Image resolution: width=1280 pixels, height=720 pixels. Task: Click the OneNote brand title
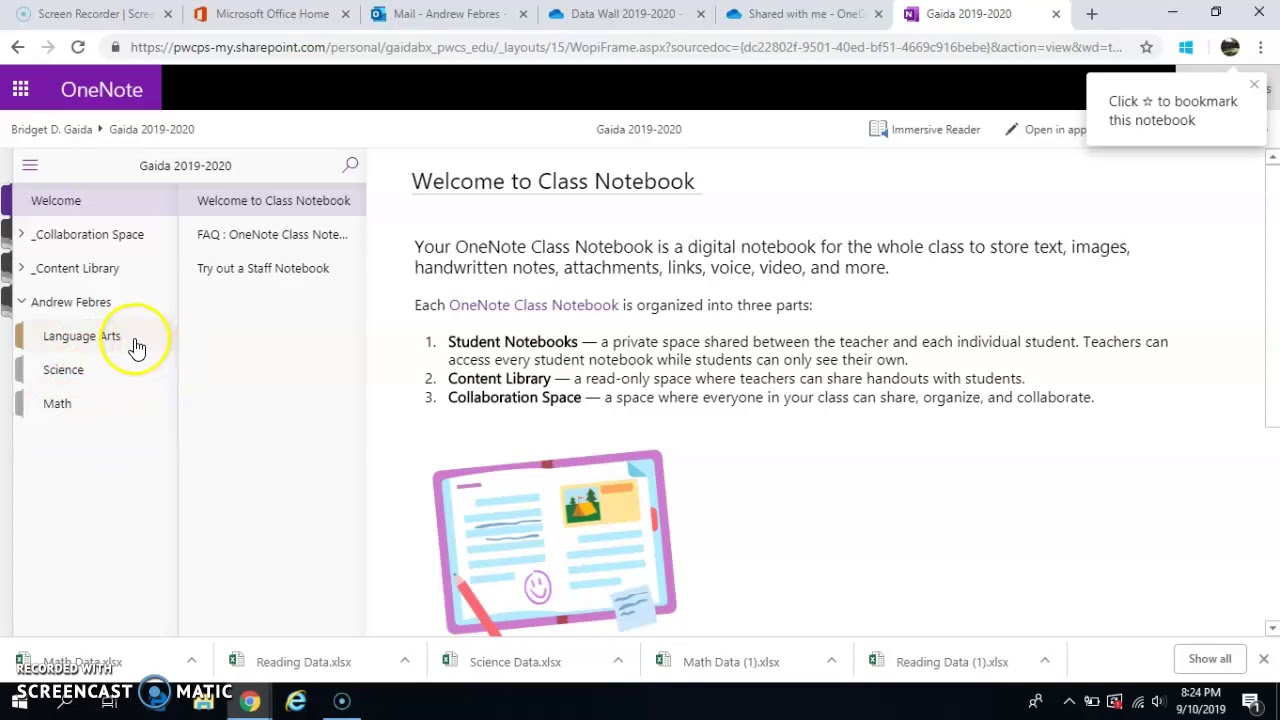click(101, 89)
